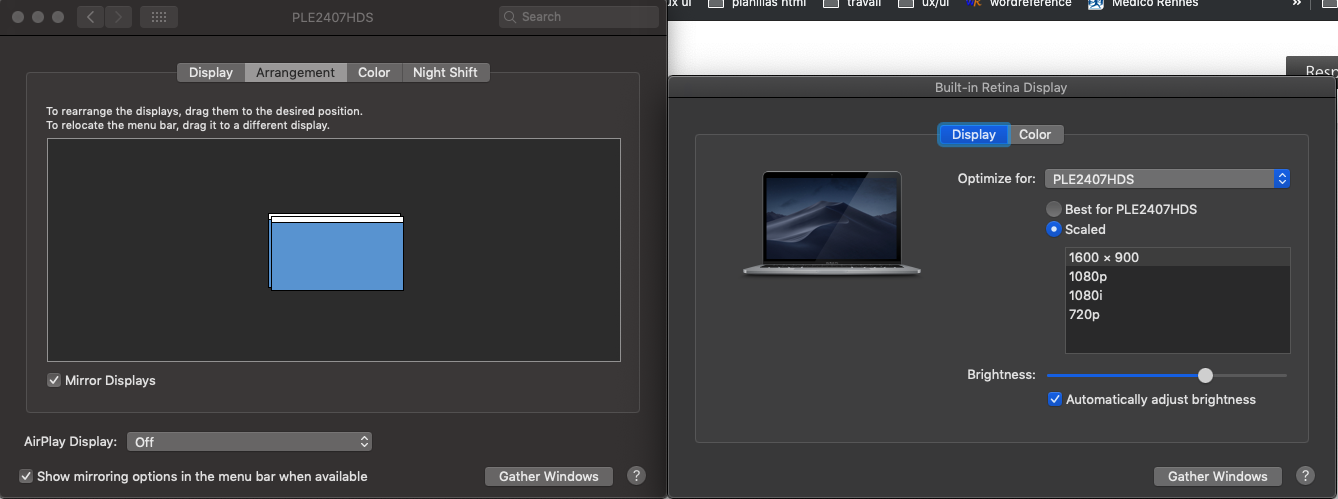Switch to the Arrangement tab
Viewport: 1338px width, 499px height.
coord(295,72)
